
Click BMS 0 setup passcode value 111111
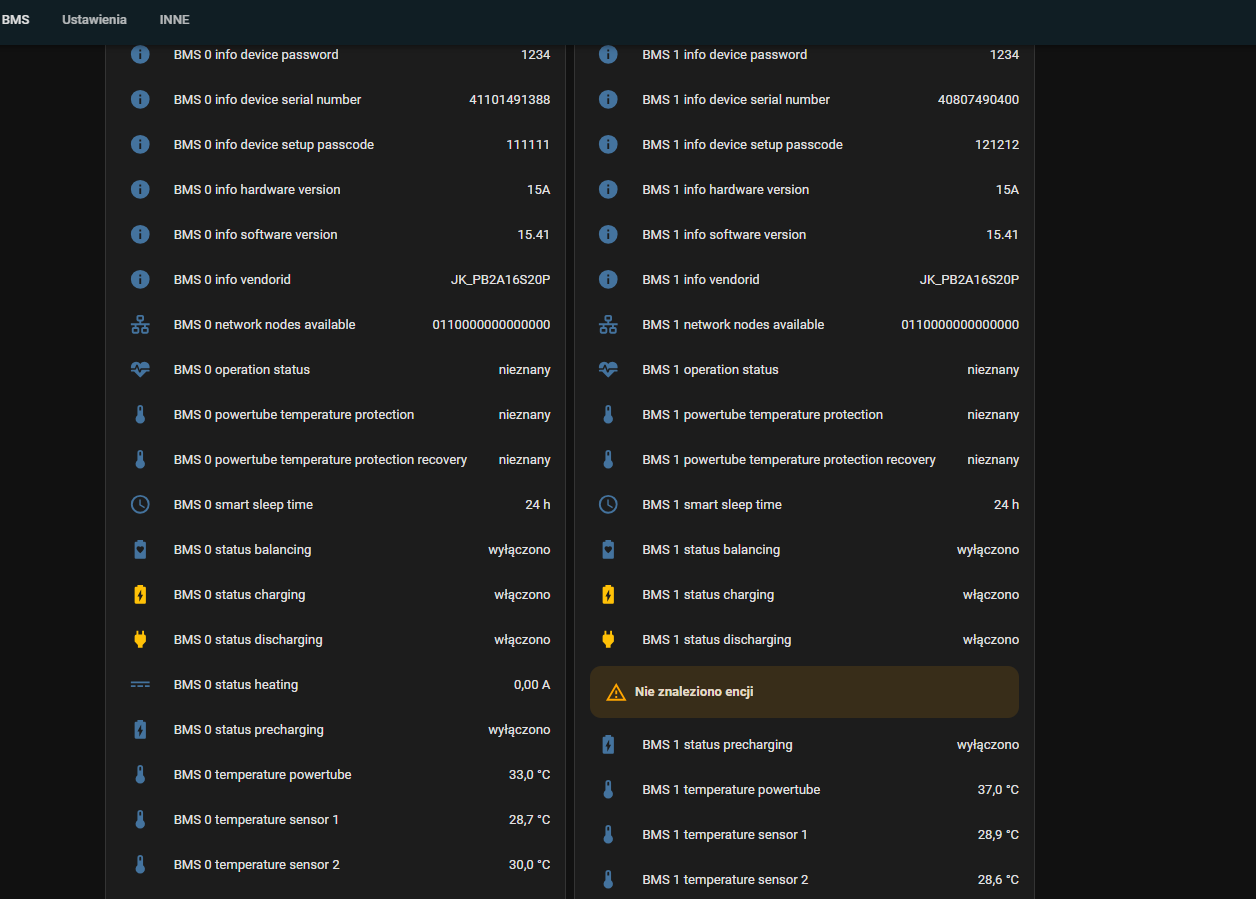(528, 145)
